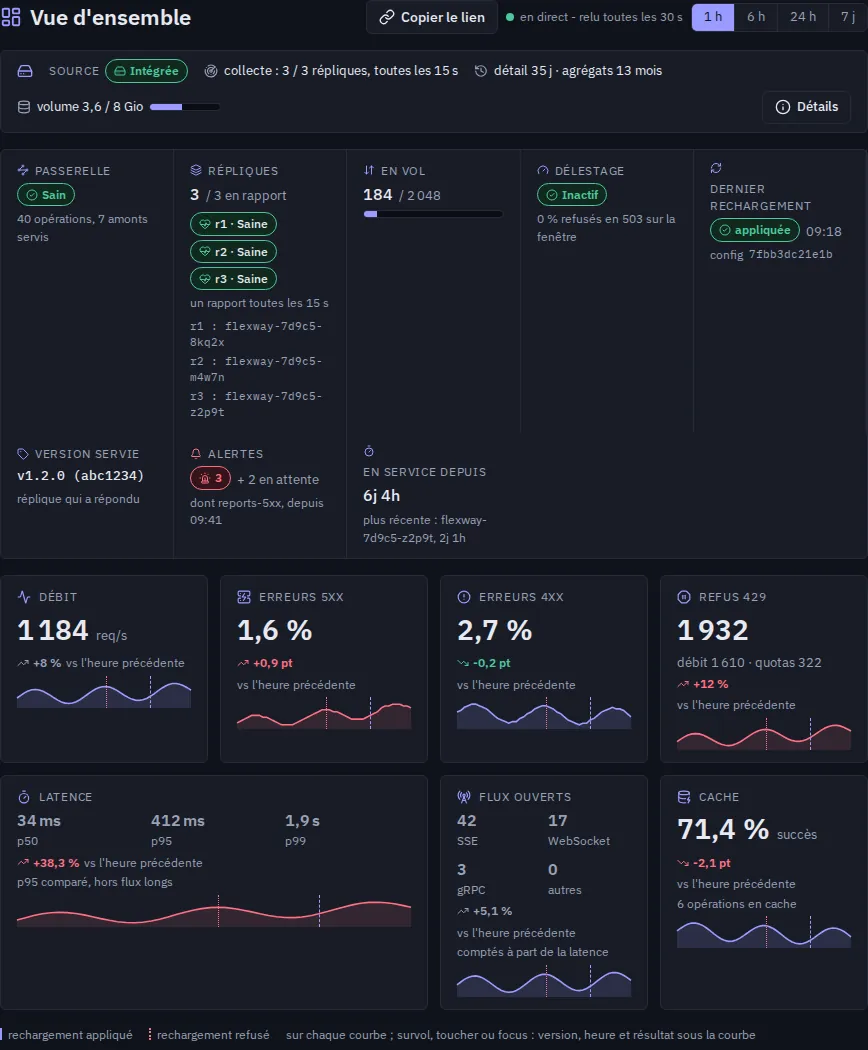Click the en direct green status dot
This screenshot has height=1050, width=868.
(x=510, y=17)
